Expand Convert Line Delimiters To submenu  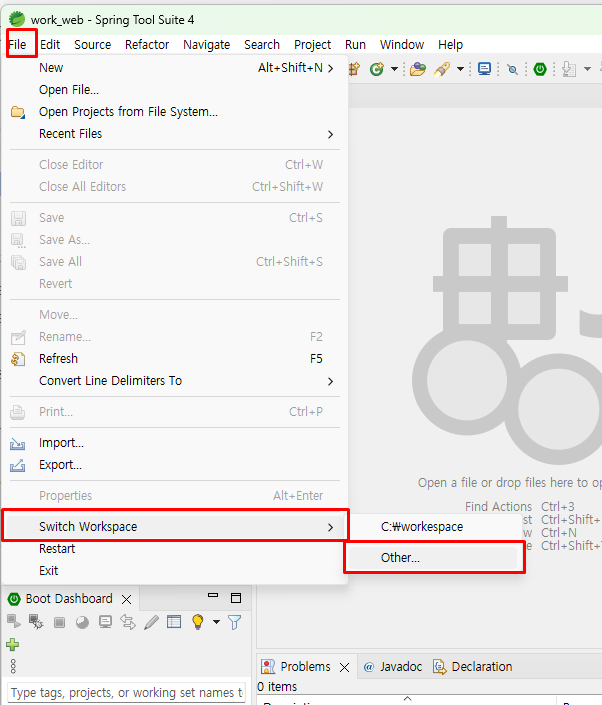(174, 380)
